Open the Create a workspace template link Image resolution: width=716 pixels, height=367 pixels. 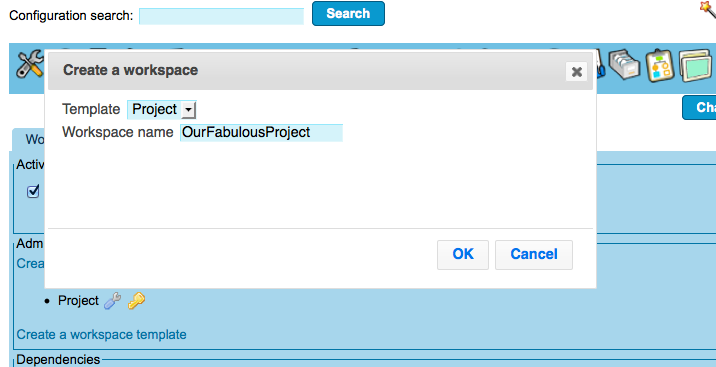pyautogui.click(x=101, y=335)
